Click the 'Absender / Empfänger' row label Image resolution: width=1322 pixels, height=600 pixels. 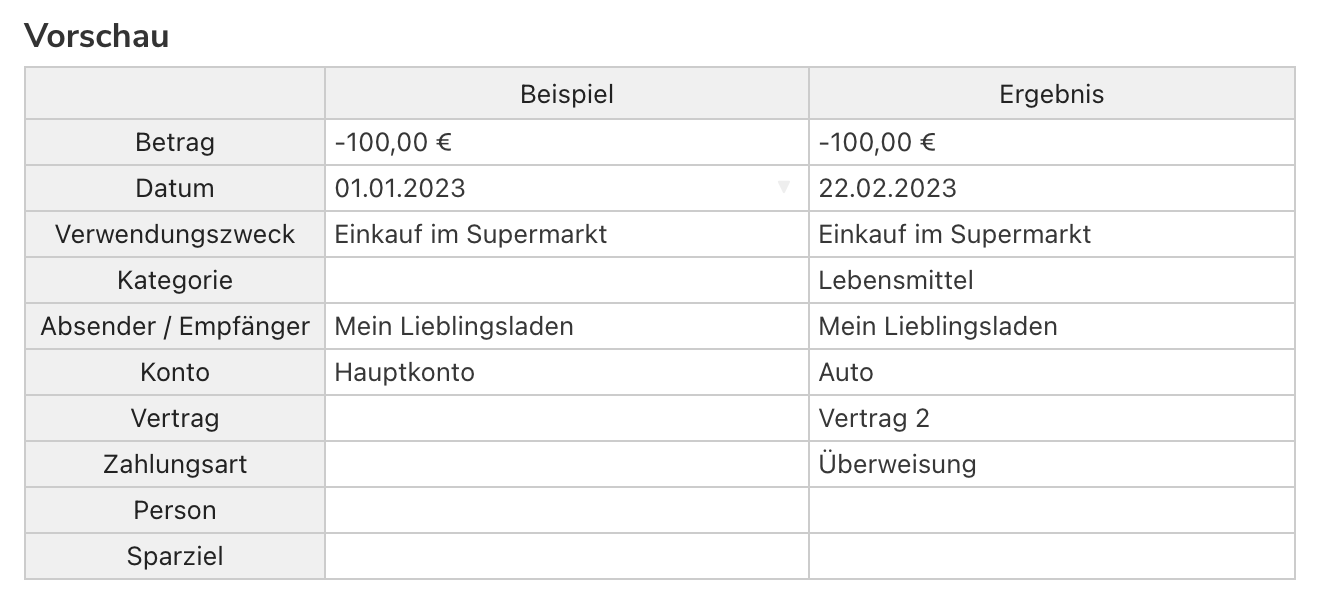(175, 326)
